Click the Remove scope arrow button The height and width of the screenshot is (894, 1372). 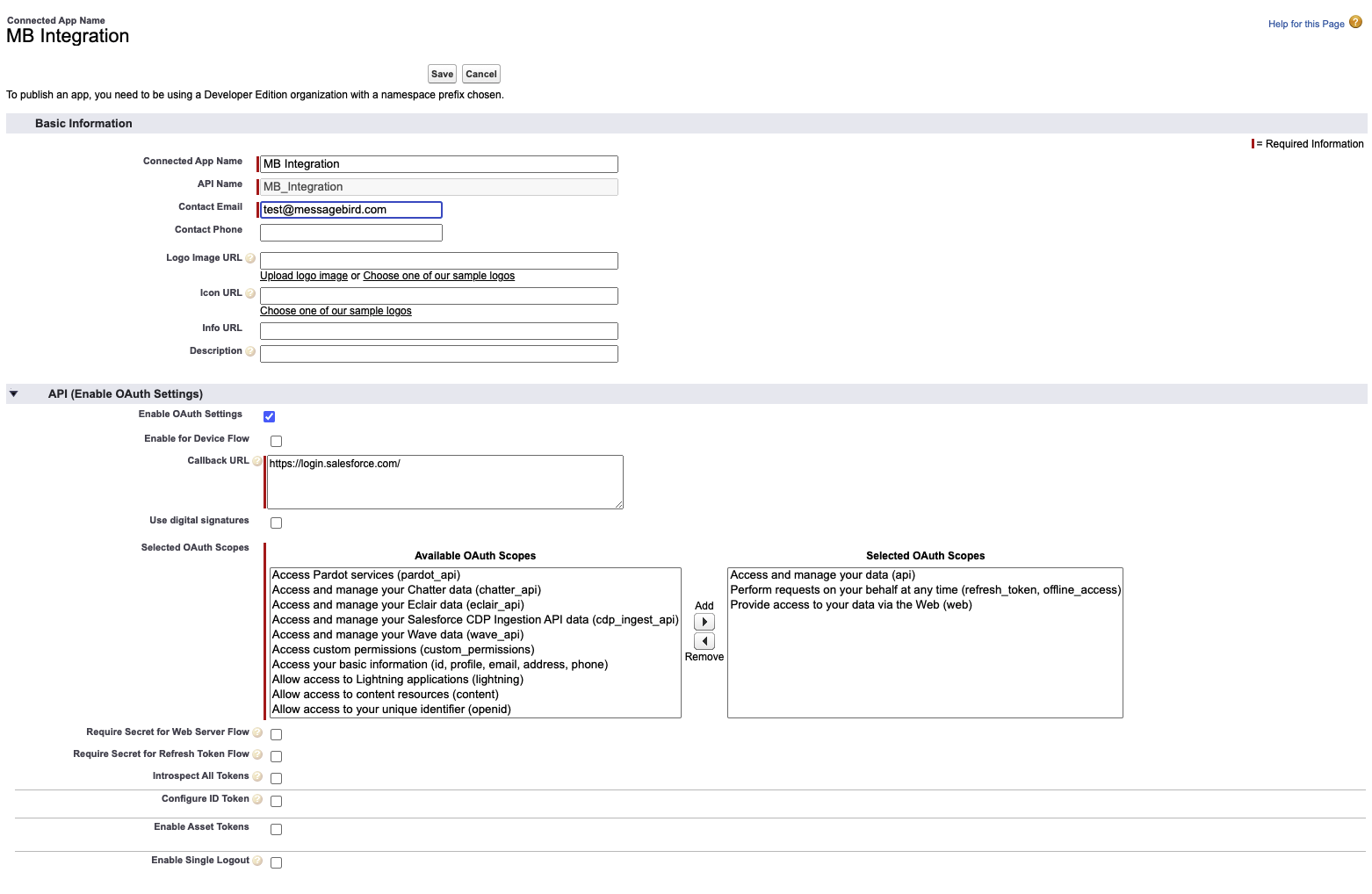[704, 641]
